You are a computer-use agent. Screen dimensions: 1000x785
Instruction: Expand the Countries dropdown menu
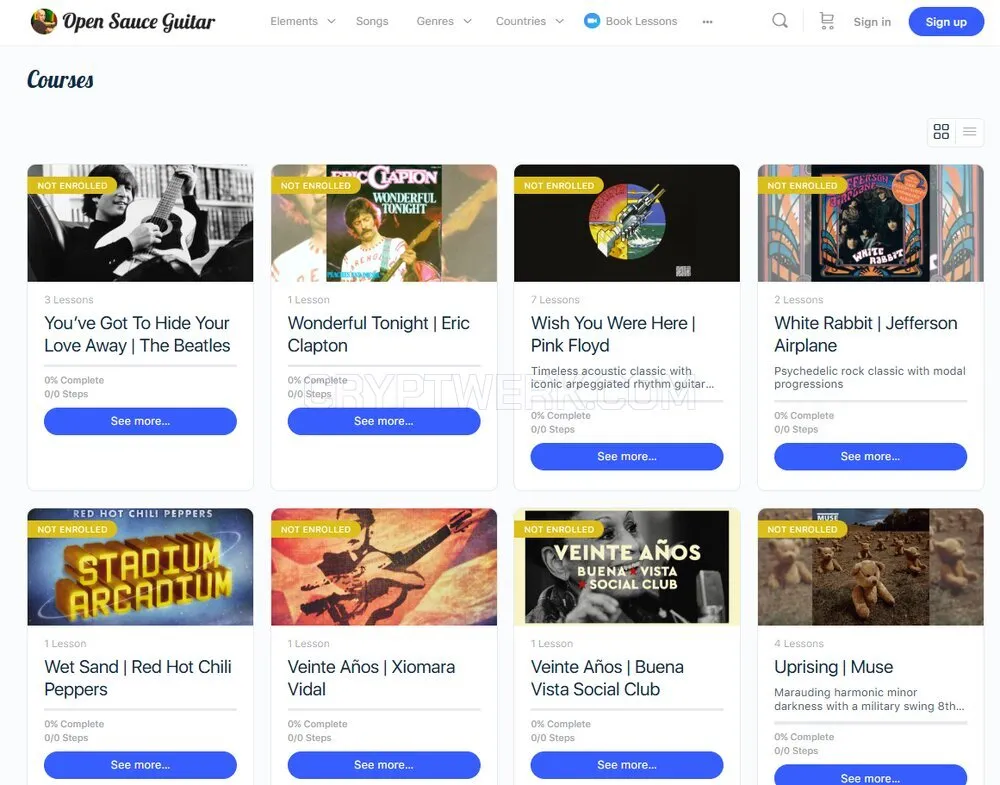529,21
